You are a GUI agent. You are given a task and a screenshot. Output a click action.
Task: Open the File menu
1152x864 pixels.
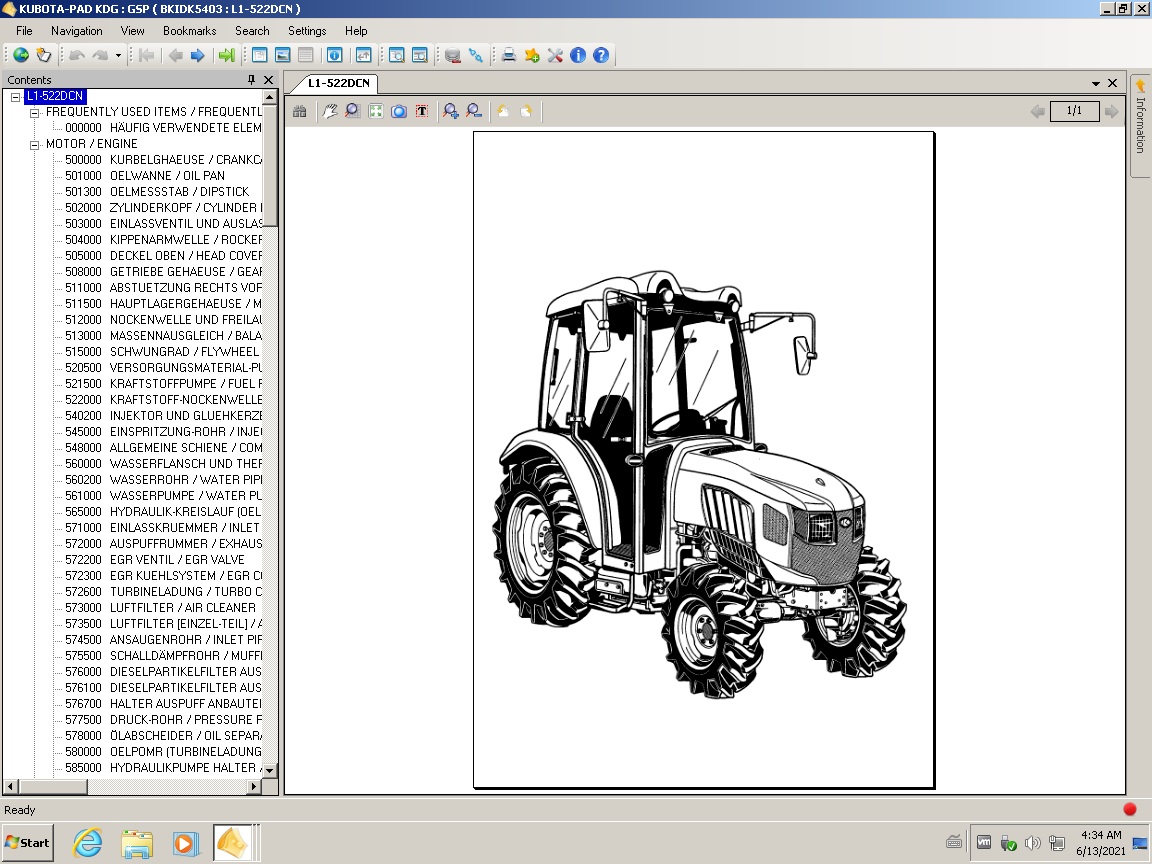(x=24, y=31)
